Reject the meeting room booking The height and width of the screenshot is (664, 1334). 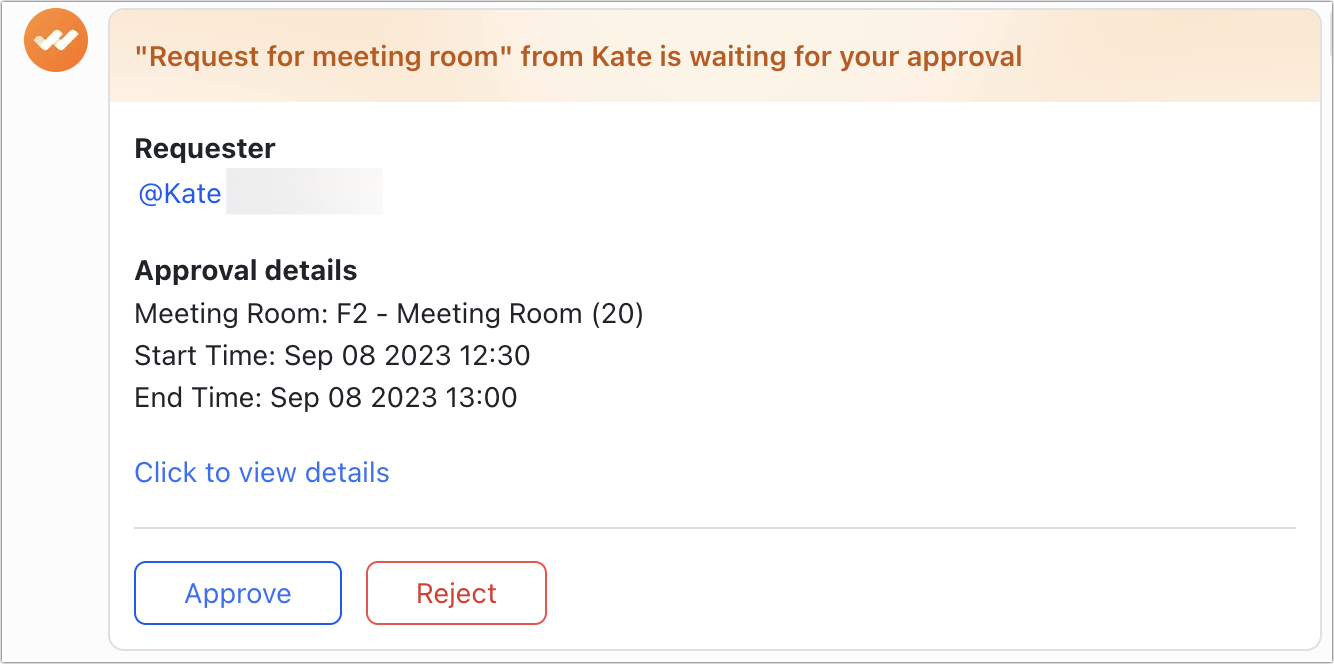[x=456, y=592]
